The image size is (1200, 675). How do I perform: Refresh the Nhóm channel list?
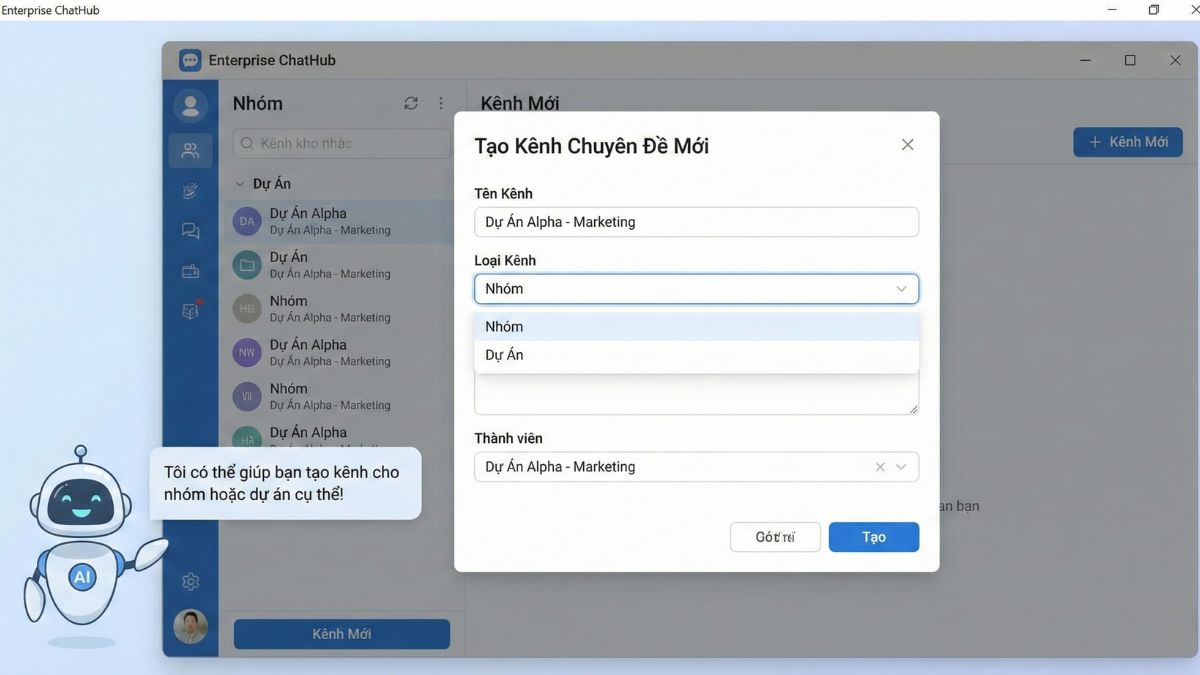point(410,102)
